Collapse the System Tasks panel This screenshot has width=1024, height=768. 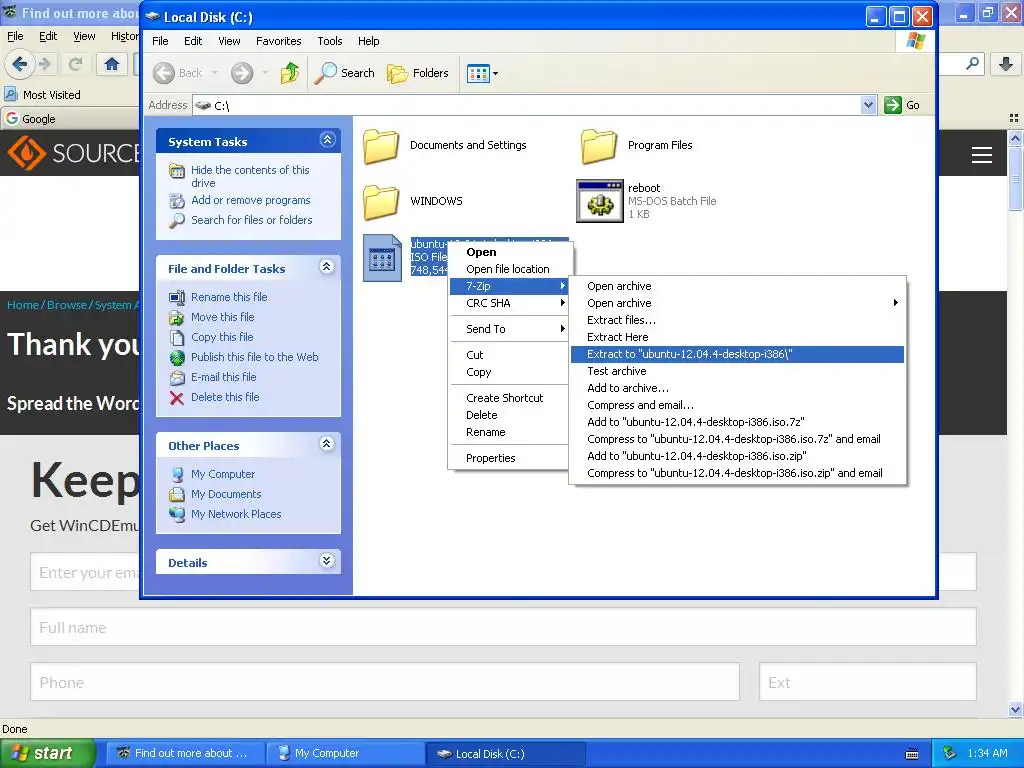coord(327,140)
